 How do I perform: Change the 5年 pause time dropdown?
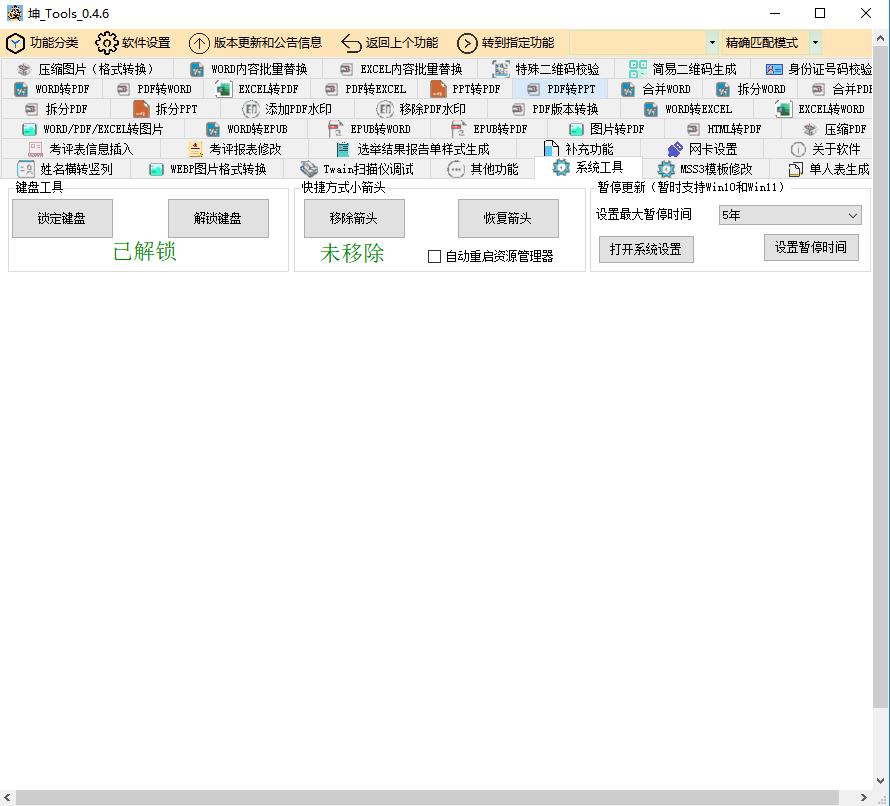pyautogui.click(x=790, y=215)
